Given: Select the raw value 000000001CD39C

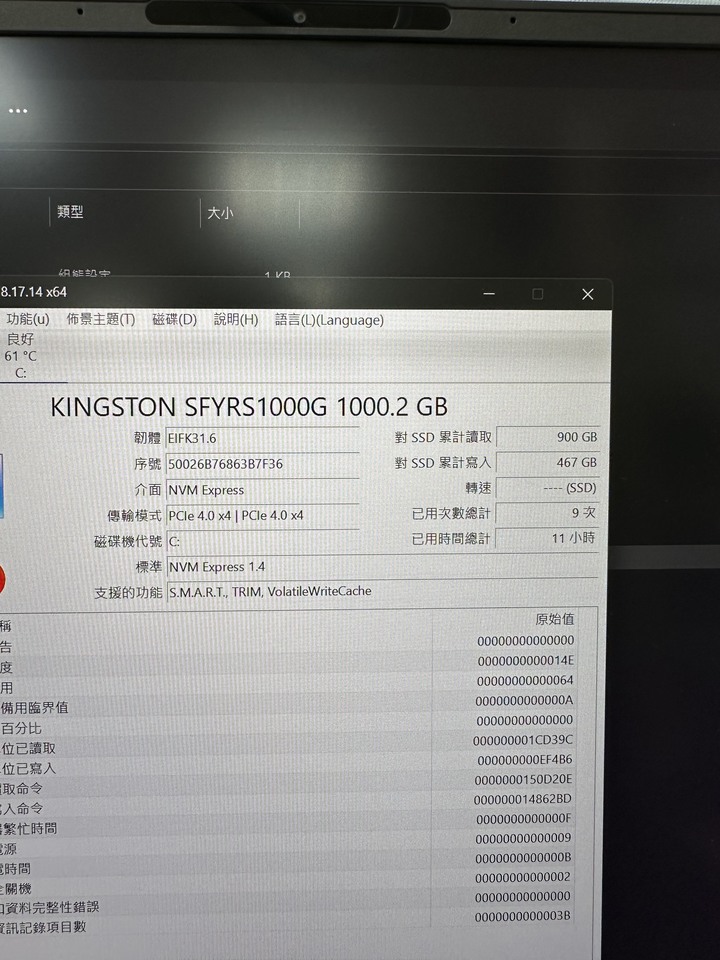Looking at the screenshot, I should pos(523,740).
